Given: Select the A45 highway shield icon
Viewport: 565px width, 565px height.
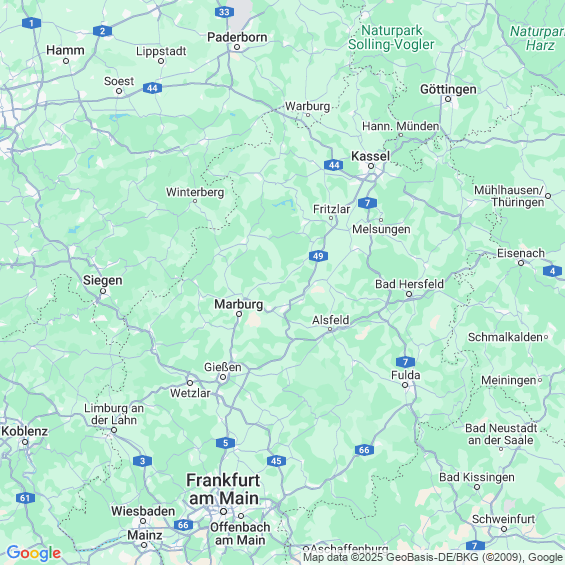Looking at the screenshot, I should pos(276,461).
